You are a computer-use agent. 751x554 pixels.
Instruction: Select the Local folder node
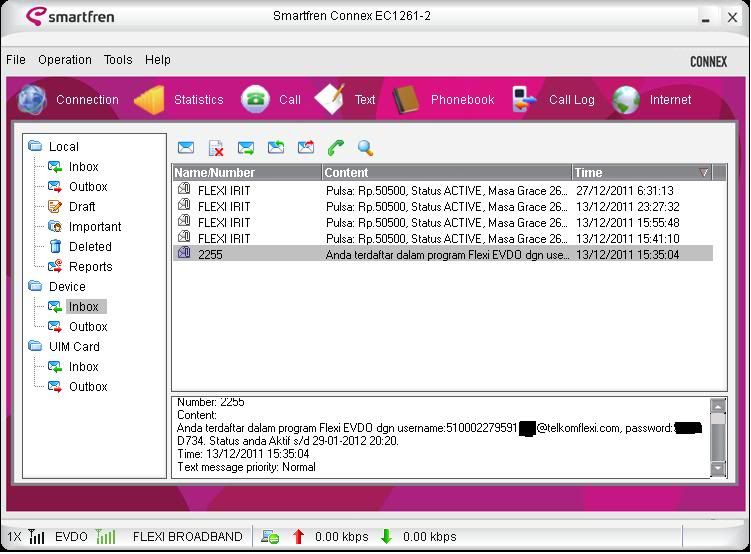tap(64, 147)
